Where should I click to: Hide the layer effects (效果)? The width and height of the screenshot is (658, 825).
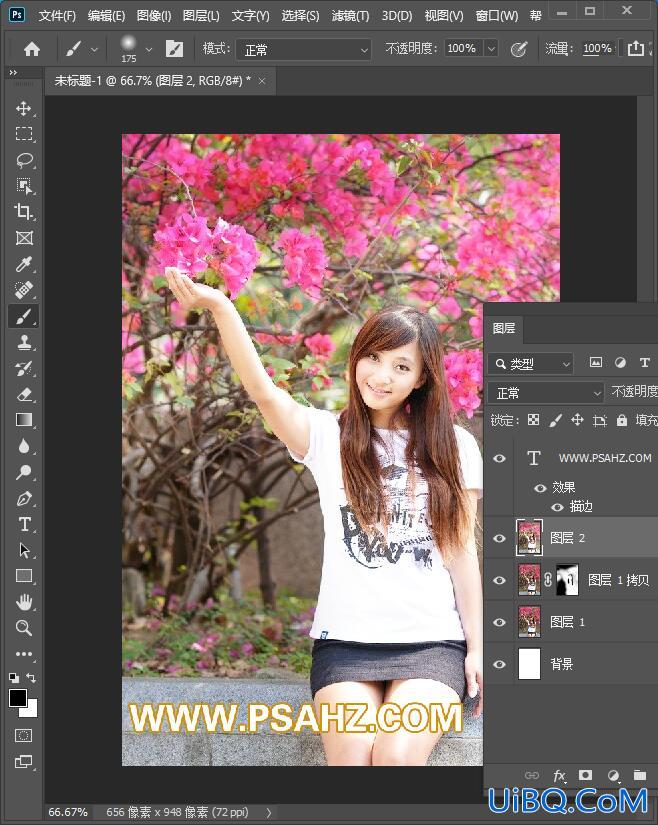[540, 488]
